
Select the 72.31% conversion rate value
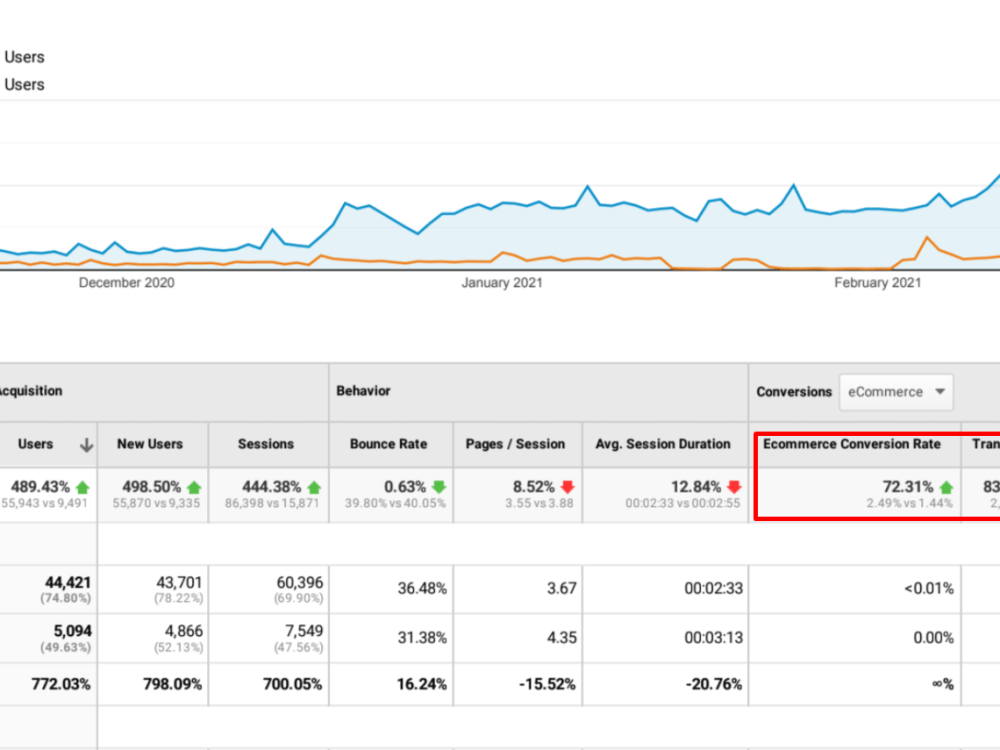(908, 487)
